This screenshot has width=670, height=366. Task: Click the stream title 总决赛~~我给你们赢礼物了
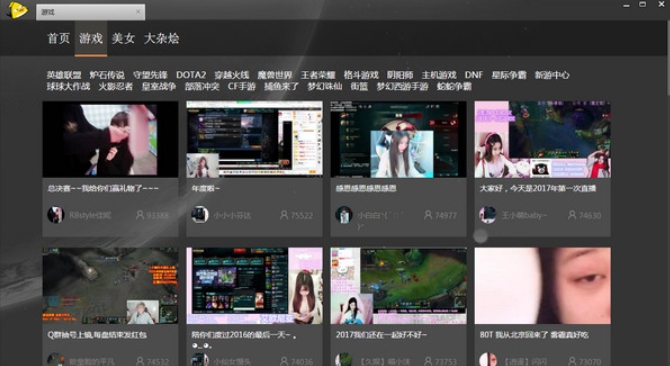click(x=103, y=188)
